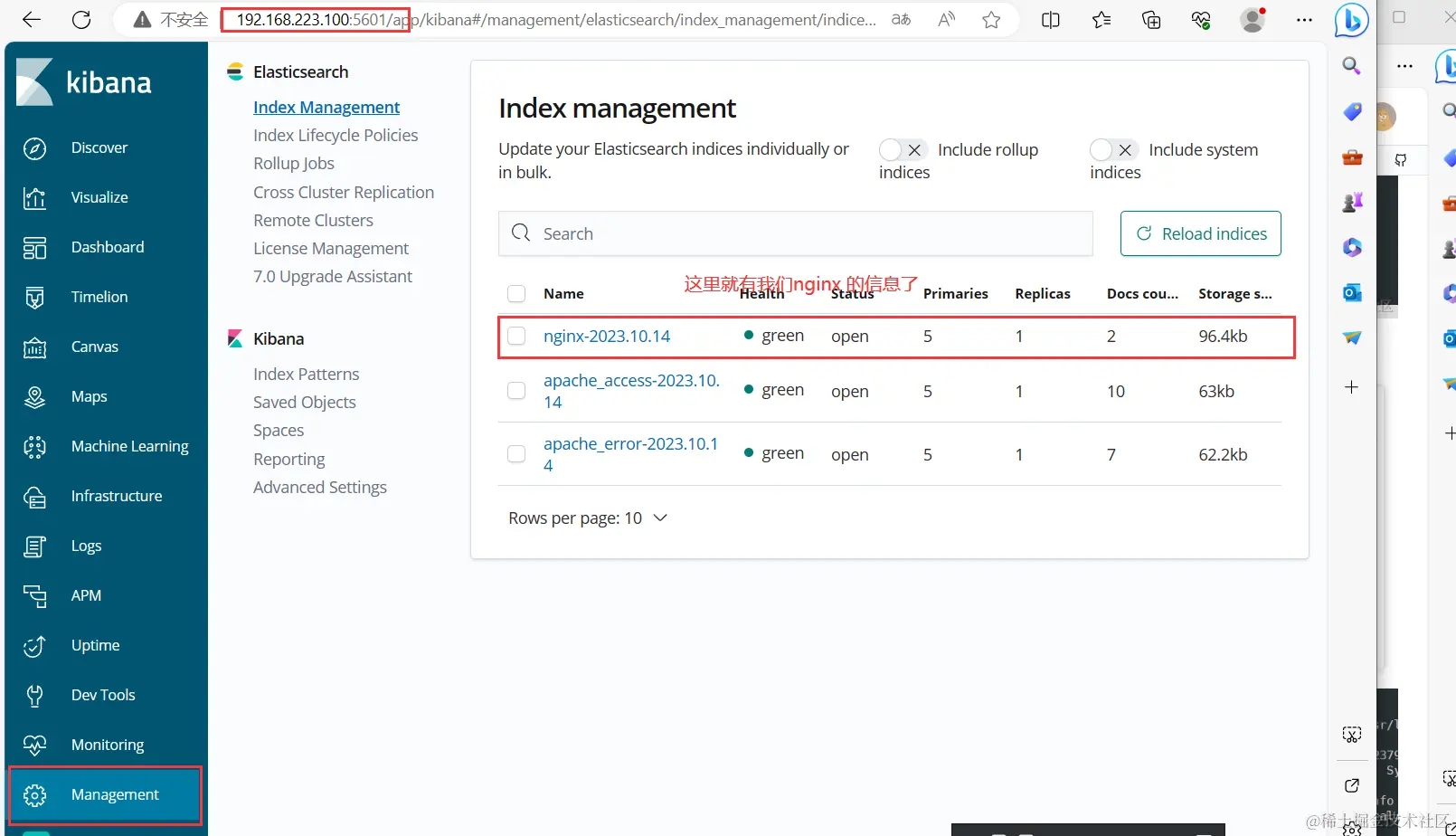This screenshot has height=836, width=1456.
Task: Open the Outlook icon in Edge sidebar
Action: click(x=1352, y=292)
